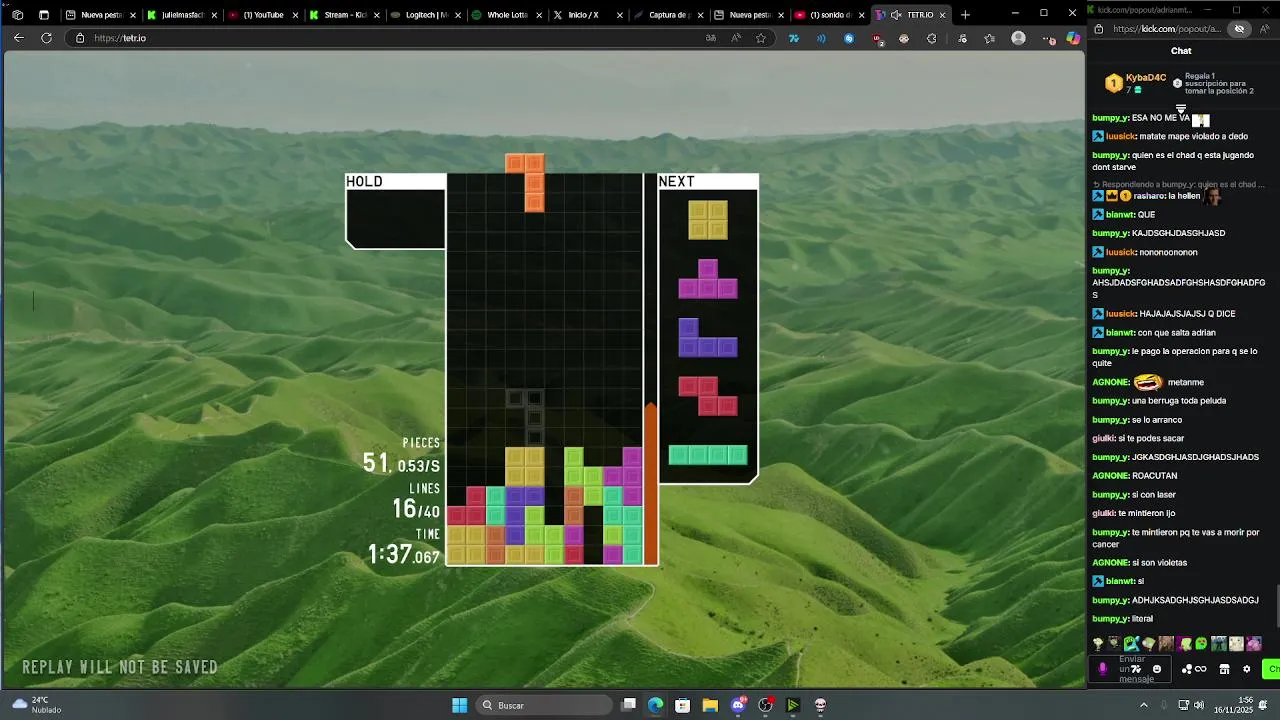Open the Kick chat shop icon

(1224, 669)
